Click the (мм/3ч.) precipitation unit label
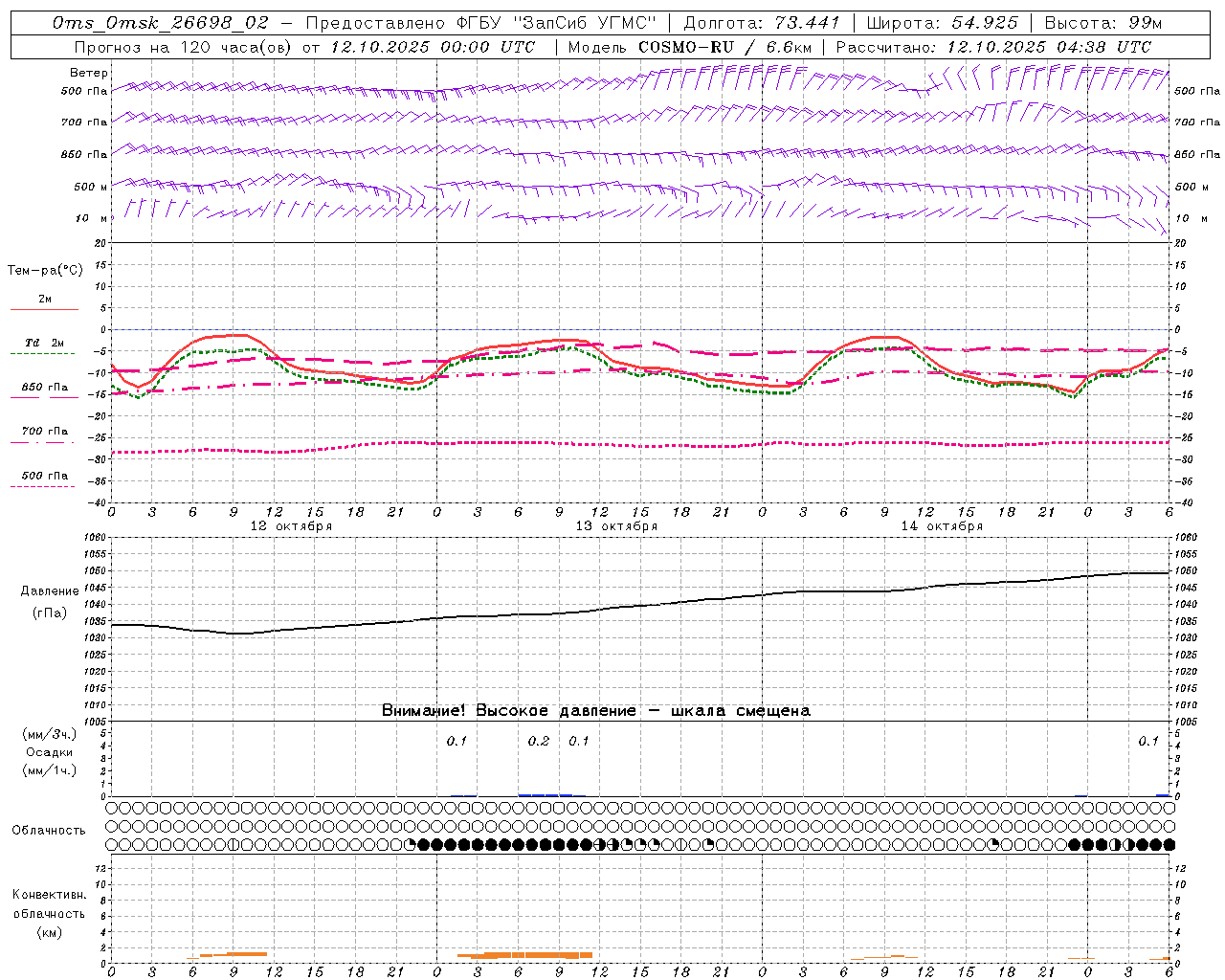The width and height of the screenshot is (1225, 980). tap(50, 734)
